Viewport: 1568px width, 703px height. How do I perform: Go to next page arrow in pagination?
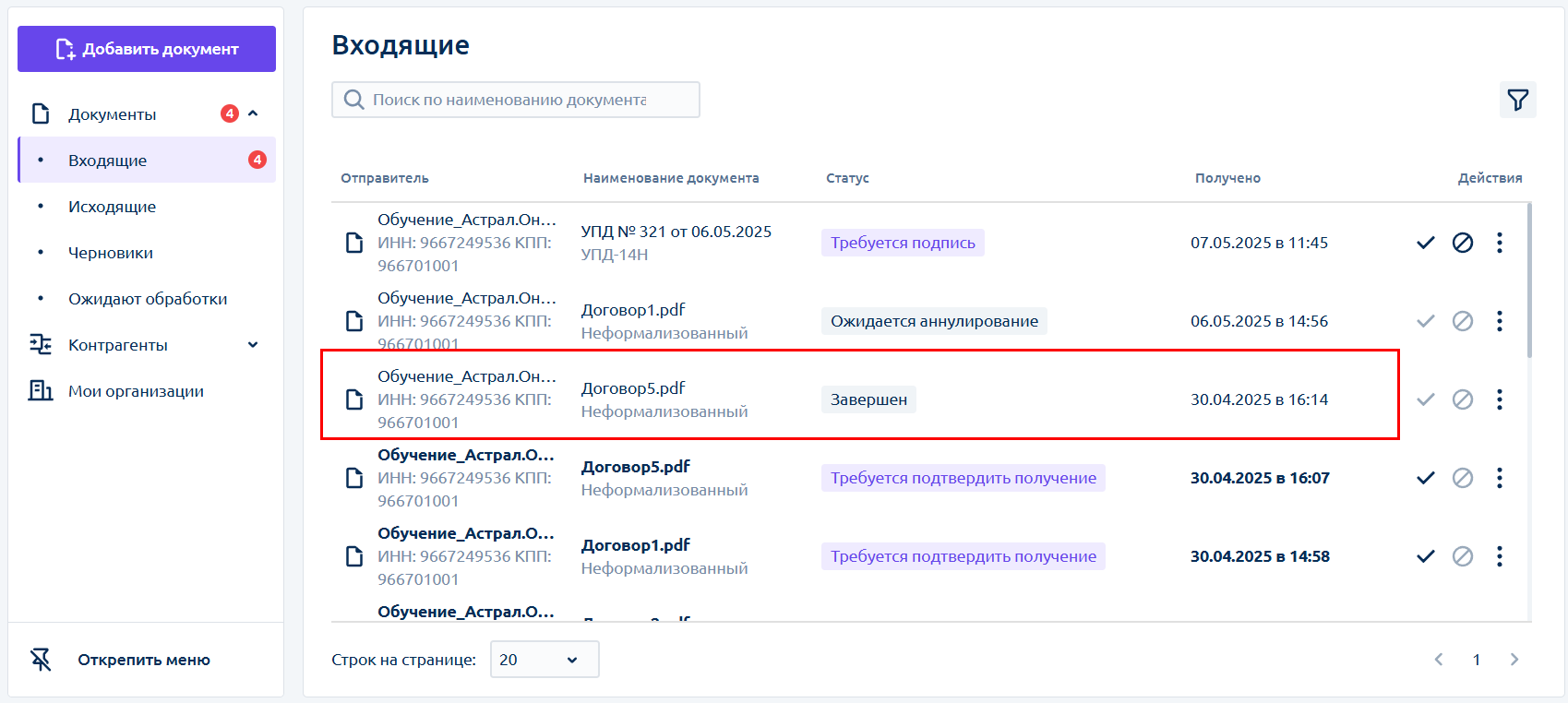1514,660
